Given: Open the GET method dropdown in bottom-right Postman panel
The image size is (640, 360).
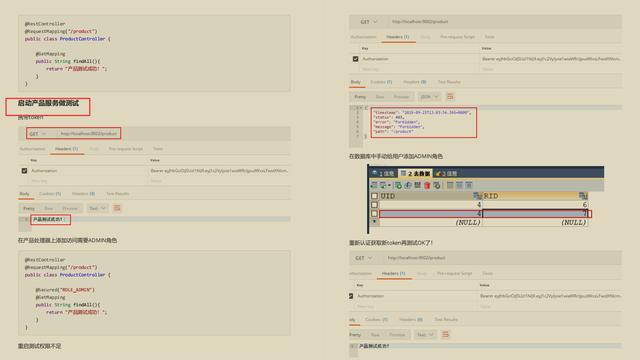Looking at the screenshot, I should click(364, 258).
